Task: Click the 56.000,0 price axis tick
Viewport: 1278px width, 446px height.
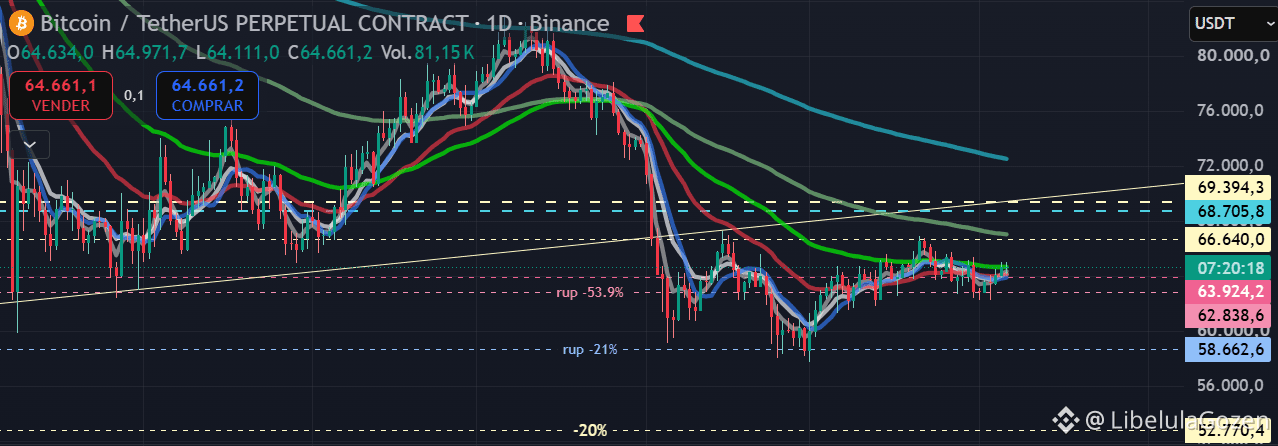Action: tap(1230, 385)
